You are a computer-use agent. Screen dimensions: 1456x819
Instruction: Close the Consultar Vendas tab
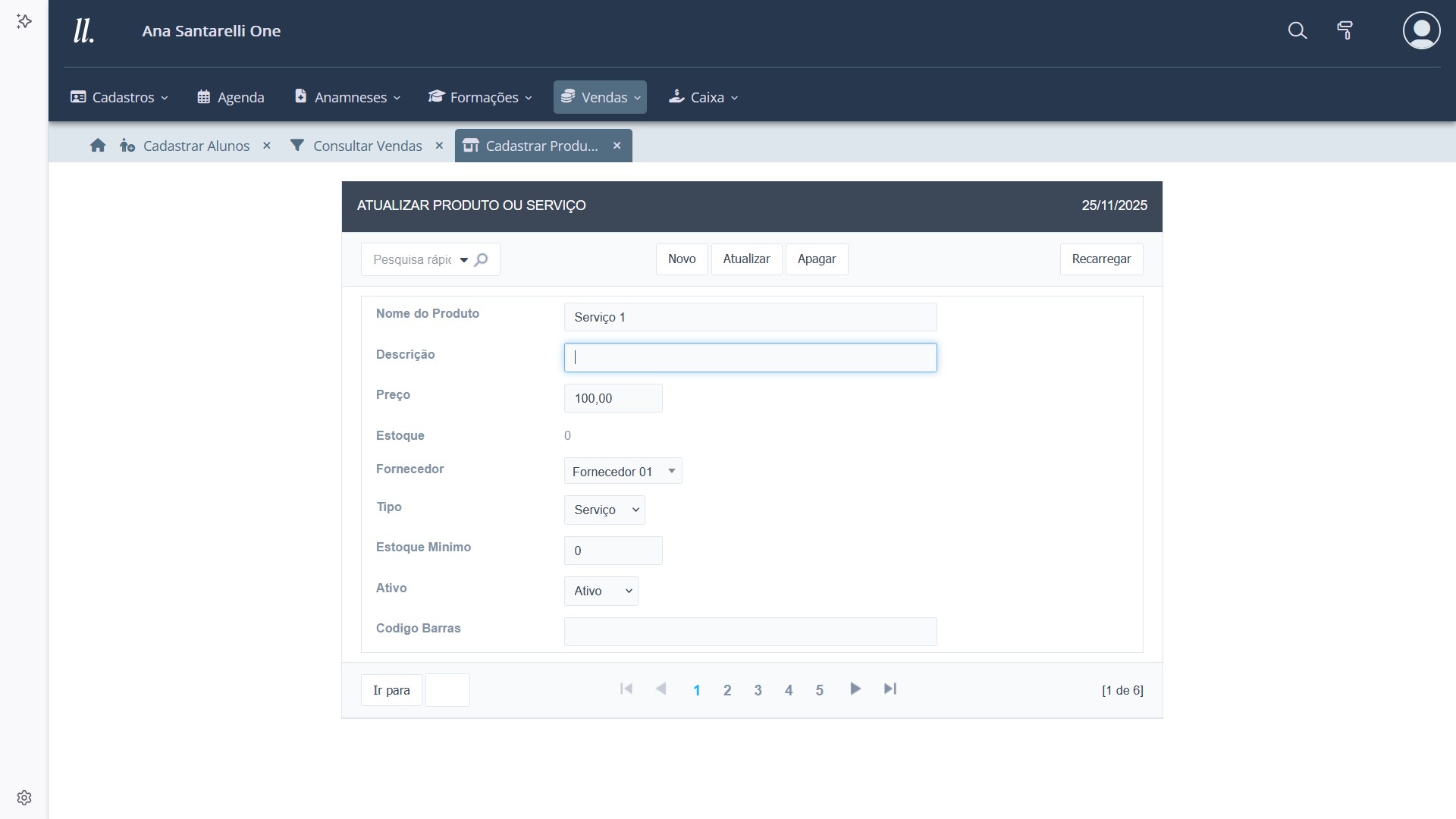click(439, 146)
